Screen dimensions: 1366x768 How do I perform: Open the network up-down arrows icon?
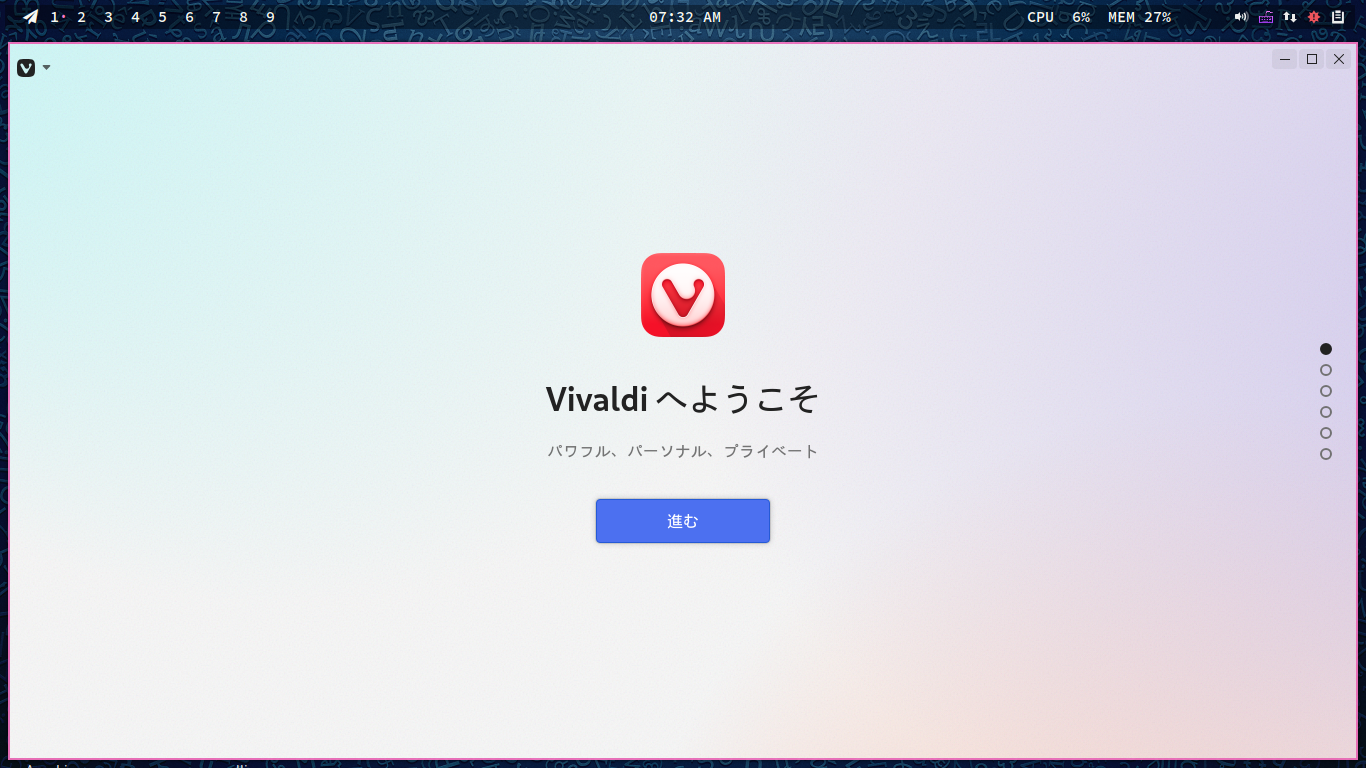1290,17
